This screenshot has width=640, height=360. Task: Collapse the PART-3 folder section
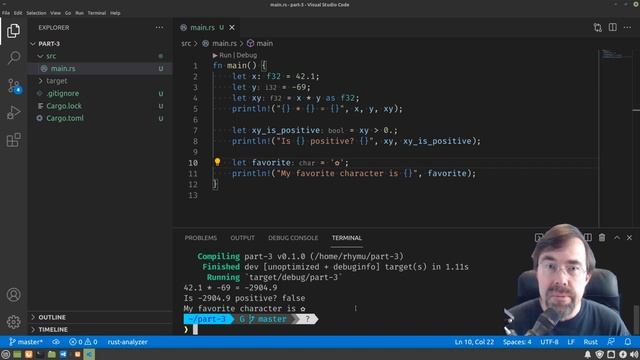(100, 44)
